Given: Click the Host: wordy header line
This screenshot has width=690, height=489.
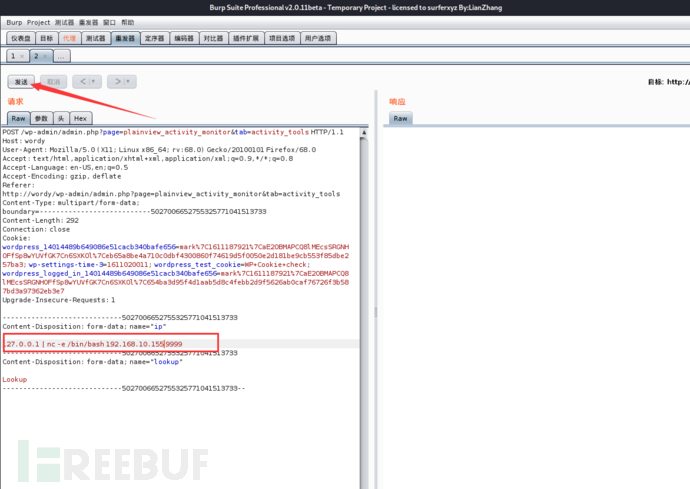Looking at the screenshot, I should click(x=24, y=141).
